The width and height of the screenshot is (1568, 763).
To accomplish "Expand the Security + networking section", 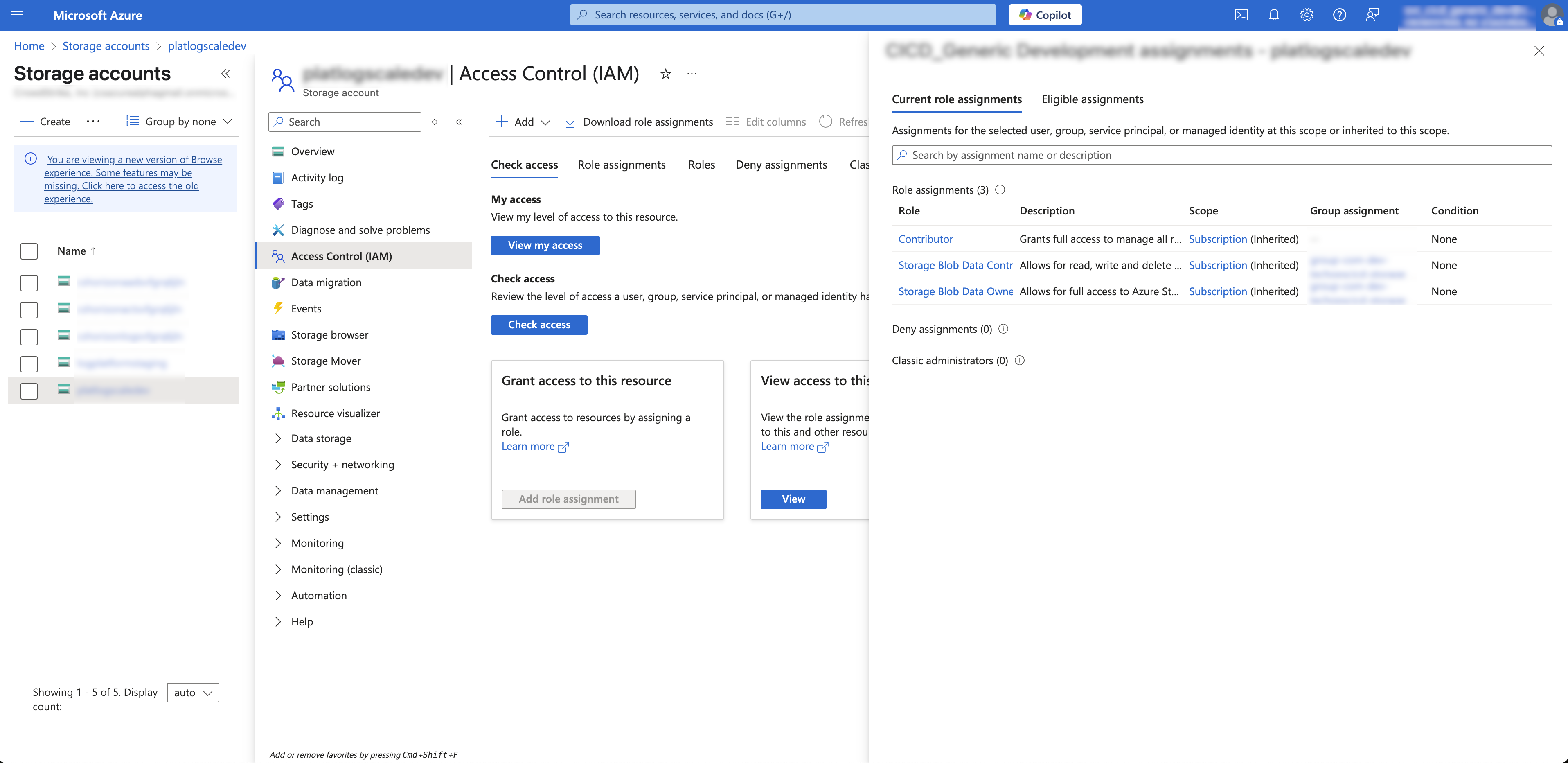I will tap(342, 464).
